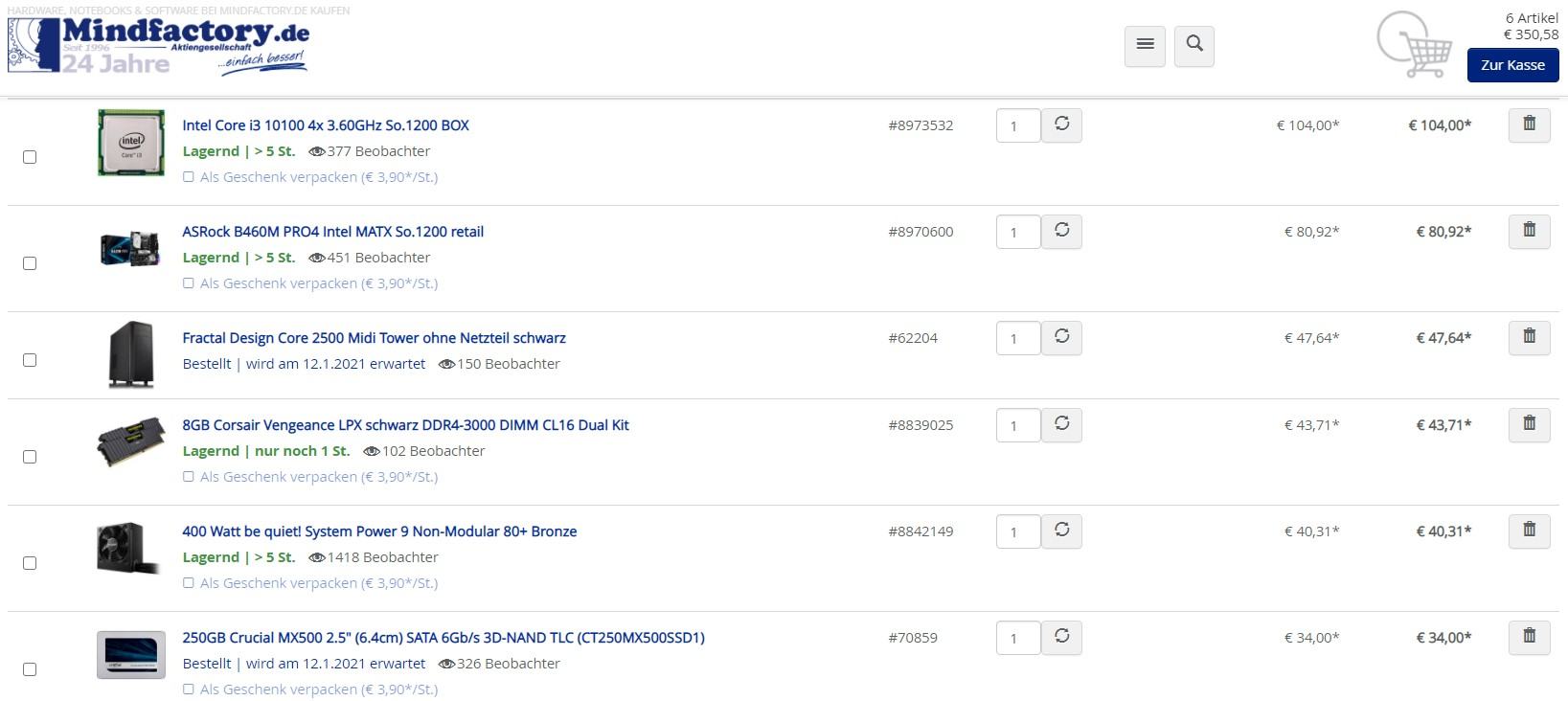Remove ASRock B460M PRO4 using trash icon
The width and height of the screenshot is (1568, 701).
(x=1529, y=231)
